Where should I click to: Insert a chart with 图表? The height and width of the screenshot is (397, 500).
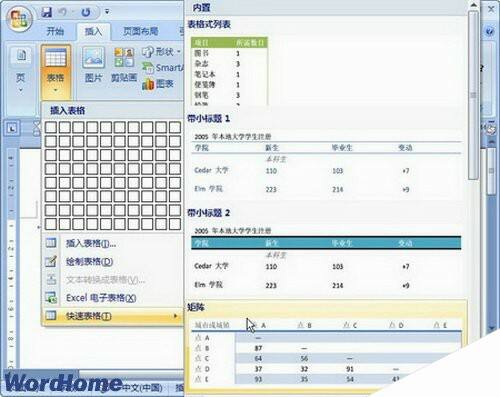click(x=158, y=84)
